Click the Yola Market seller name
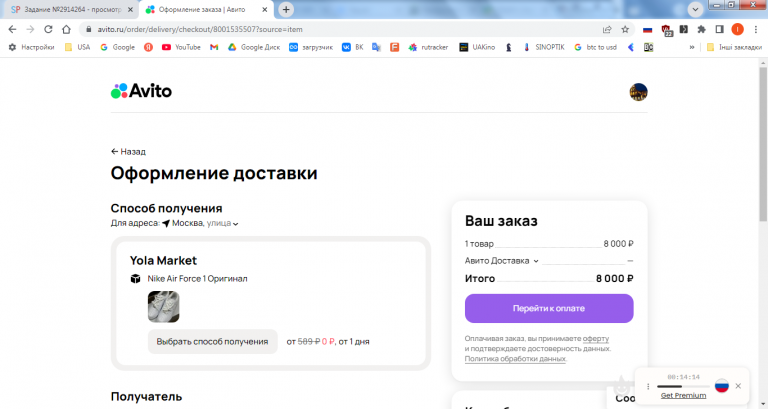This screenshot has width=768, height=409. click(163, 261)
